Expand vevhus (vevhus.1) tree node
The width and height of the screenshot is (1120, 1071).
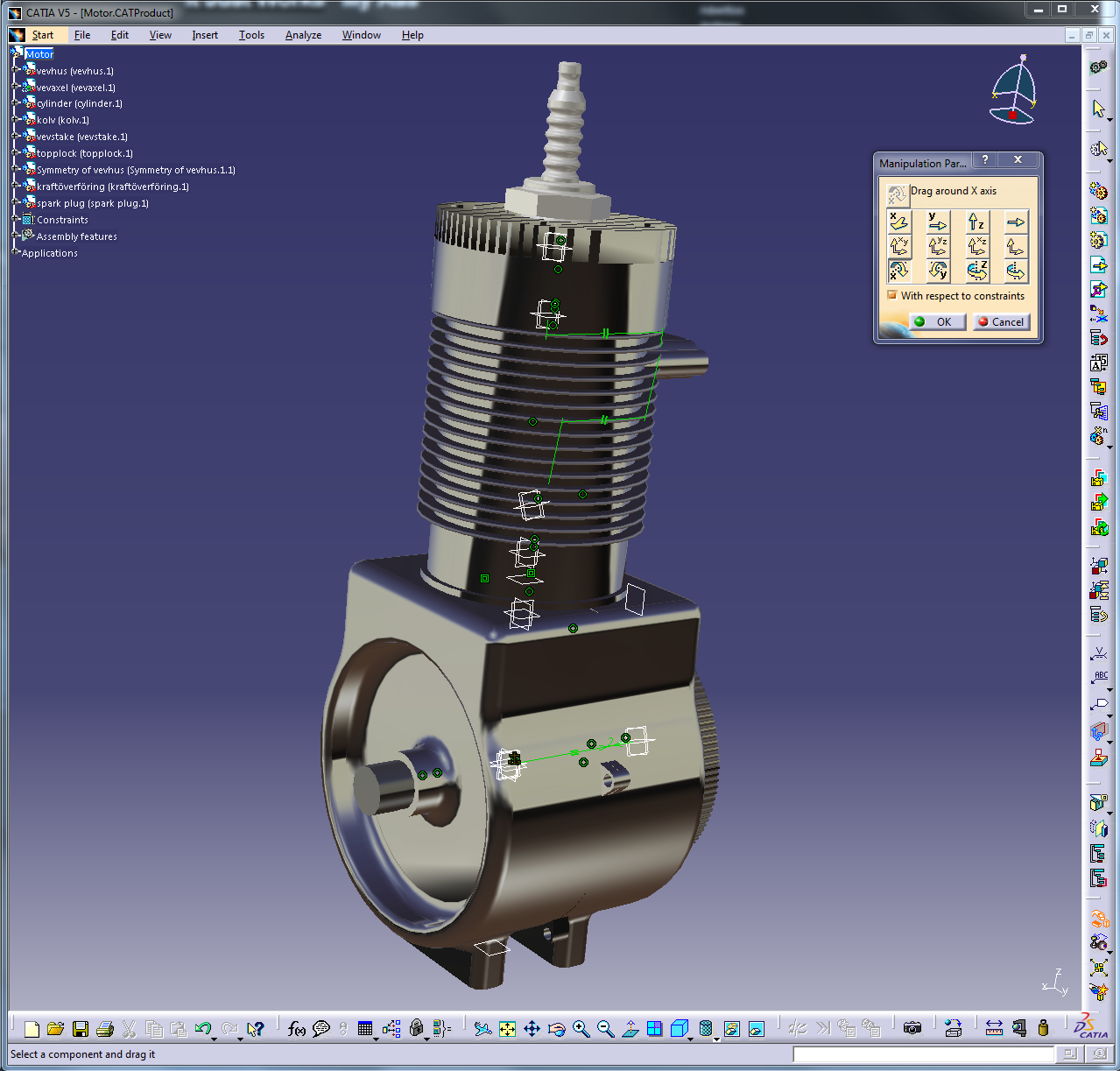point(16,70)
